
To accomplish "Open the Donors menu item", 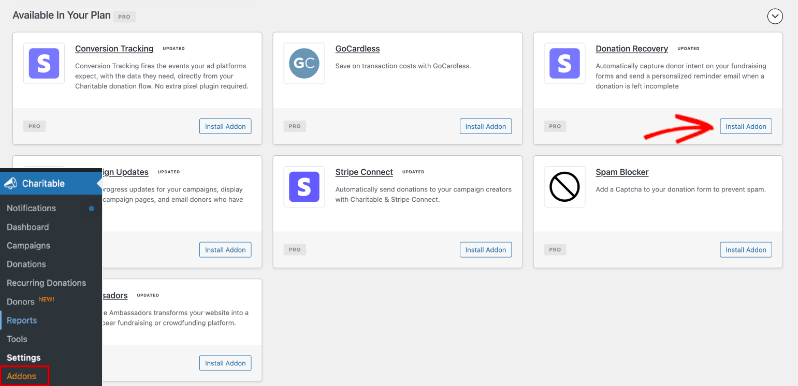I will point(20,302).
